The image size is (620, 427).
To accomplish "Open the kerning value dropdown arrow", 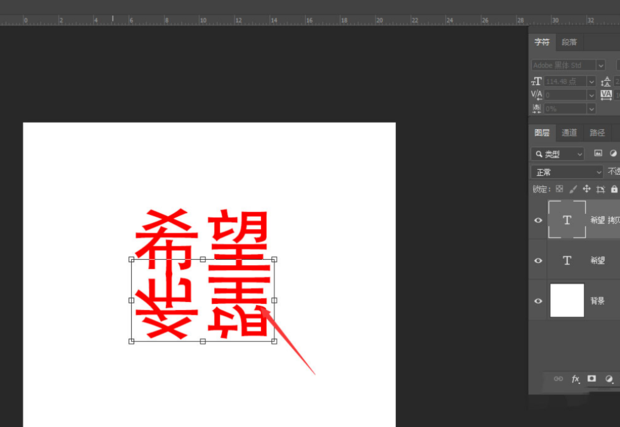I will pos(592,95).
